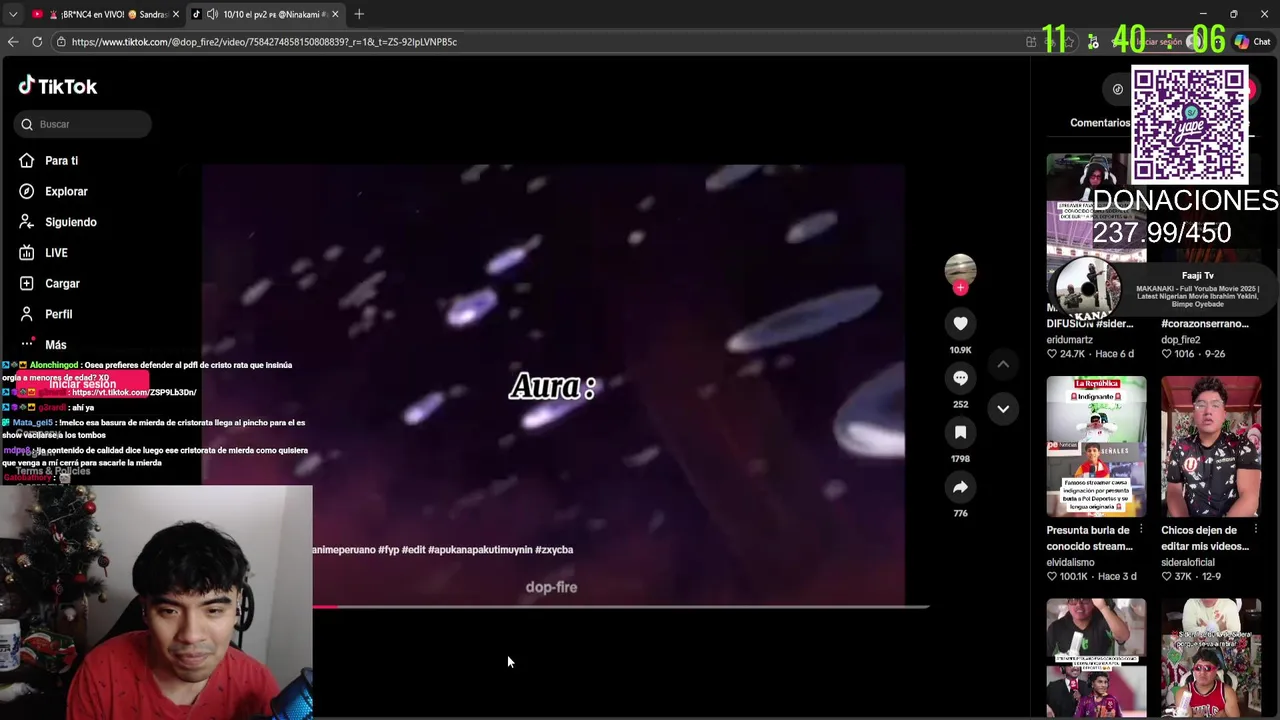The image size is (1280, 720).
Task: Go to next video arrow
Action: click(1003, 408)
